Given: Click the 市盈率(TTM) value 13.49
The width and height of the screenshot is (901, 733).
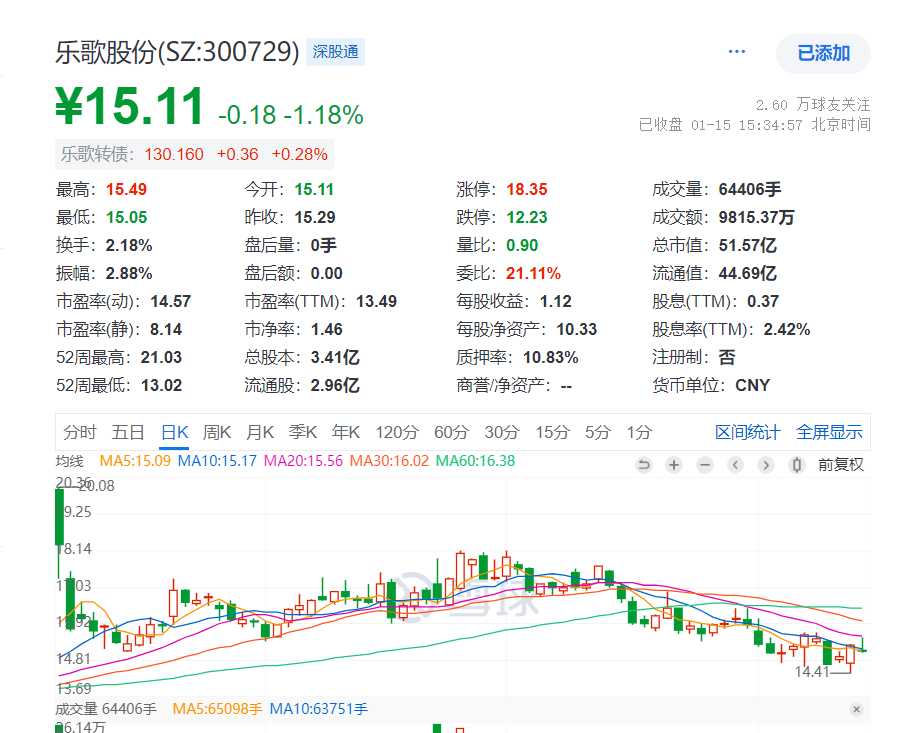Looking at the screenshot, I should tap(376, 302).
